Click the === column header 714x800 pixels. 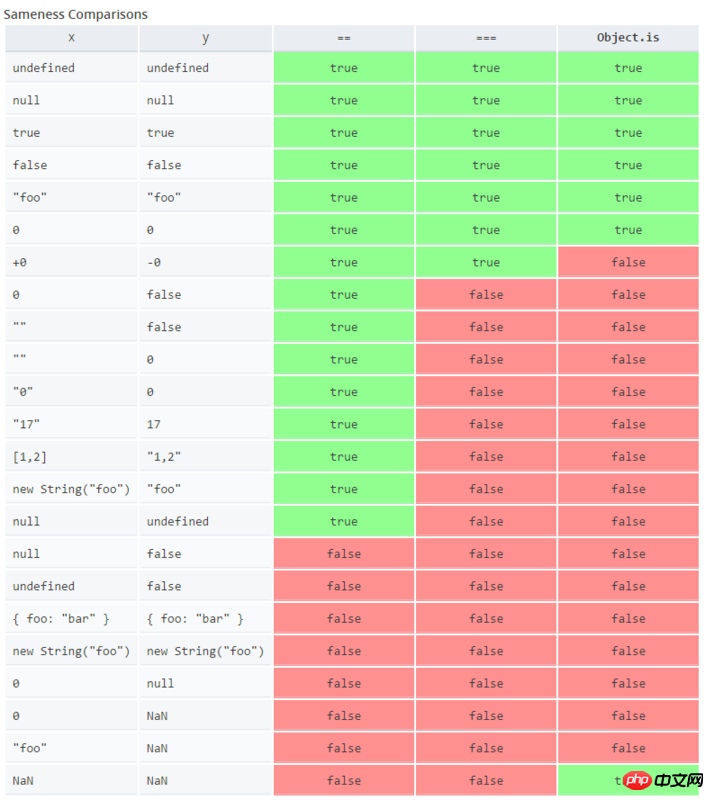tap(486, 38)
